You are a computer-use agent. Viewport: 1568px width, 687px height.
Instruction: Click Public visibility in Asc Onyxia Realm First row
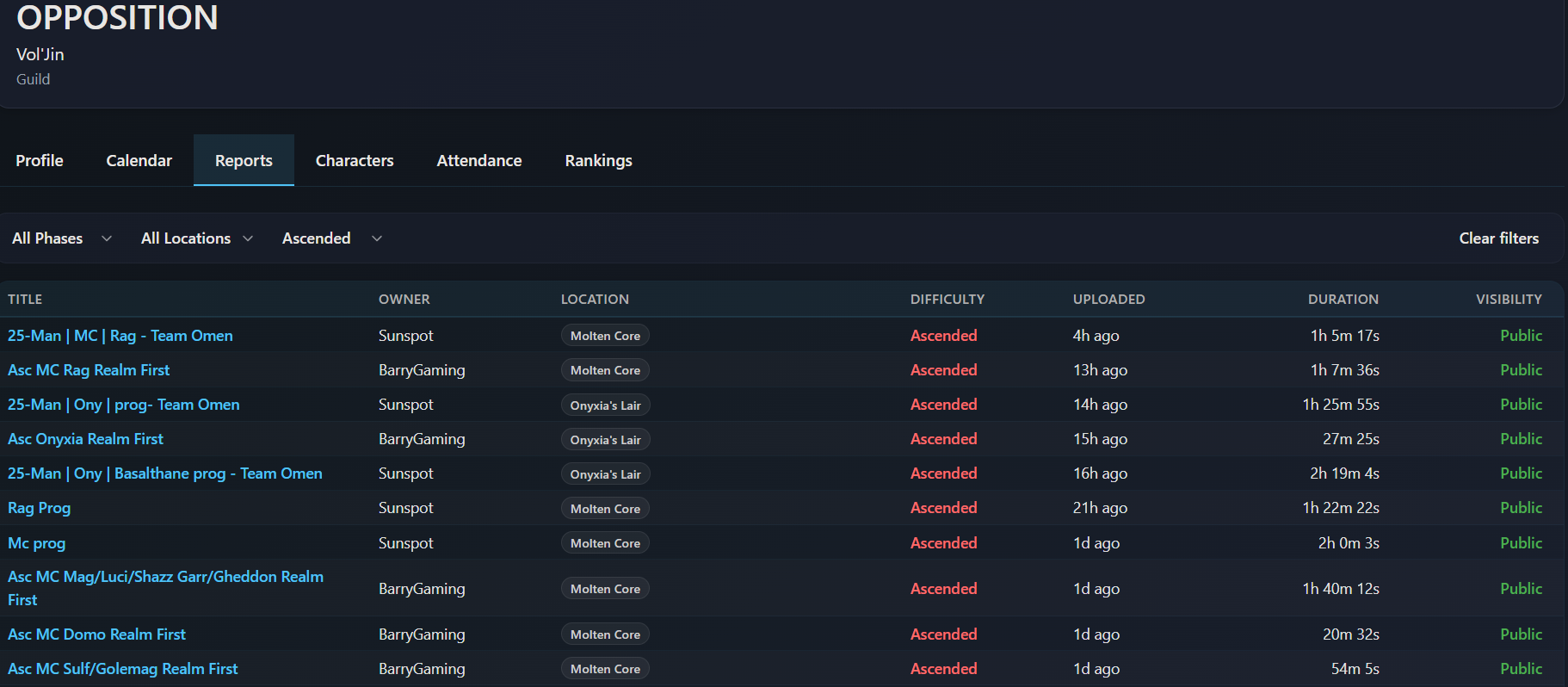point(1522,439)
